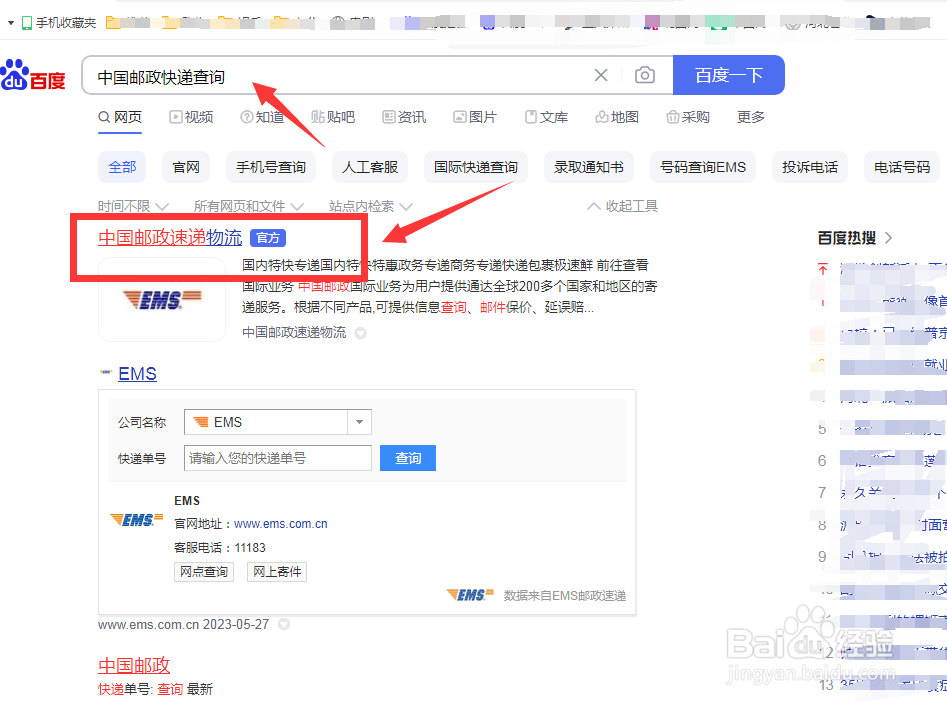Select the 号码查询EMS filter chip
The image size is (947, 706).
click(703, 167)
